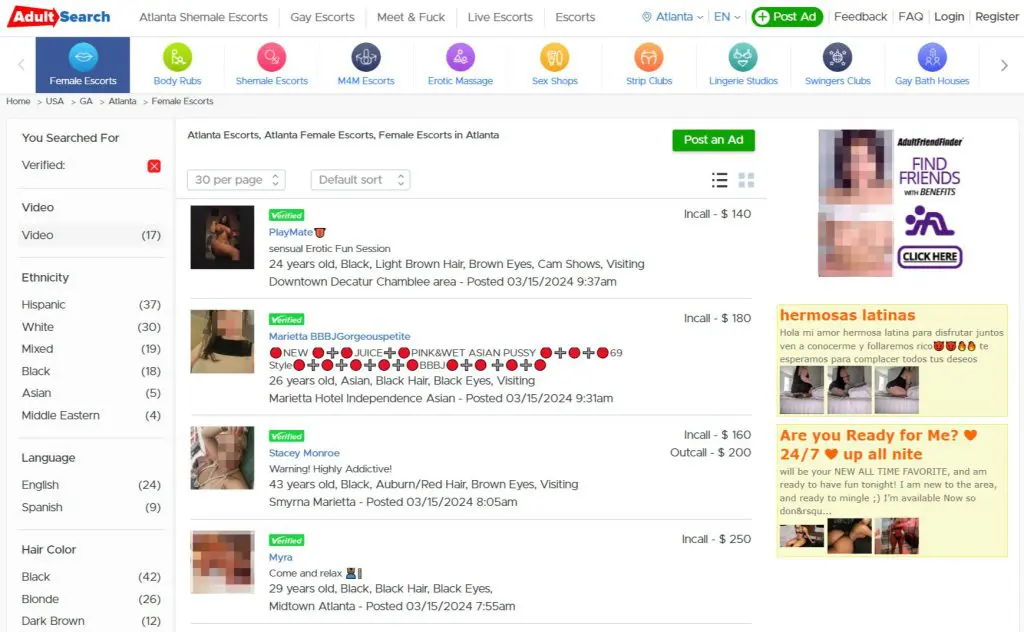Filter hair color by Black (42)
This screenshot has width=1024, height=632.
tap(91, 577)
